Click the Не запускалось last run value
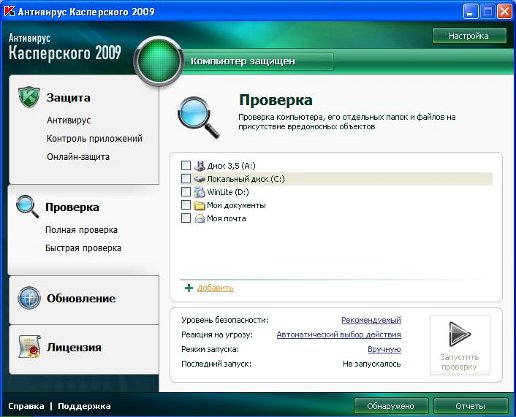516x417 pixels. (x=371, y=364)
